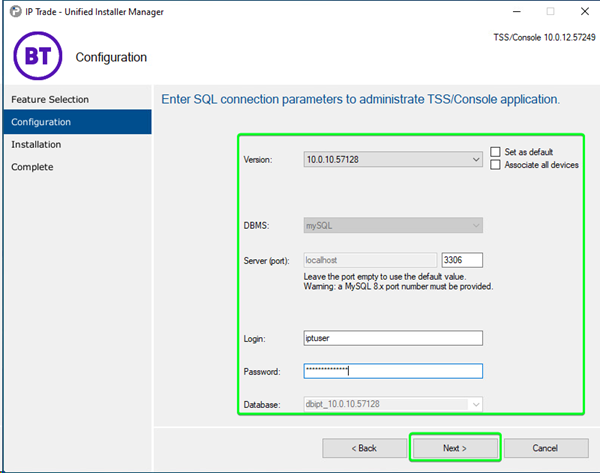This screenshot has width=600, height=473.
Task: Open the Database dbipt_10.0.10.57128 dropdown
Action: coord(393,404)
